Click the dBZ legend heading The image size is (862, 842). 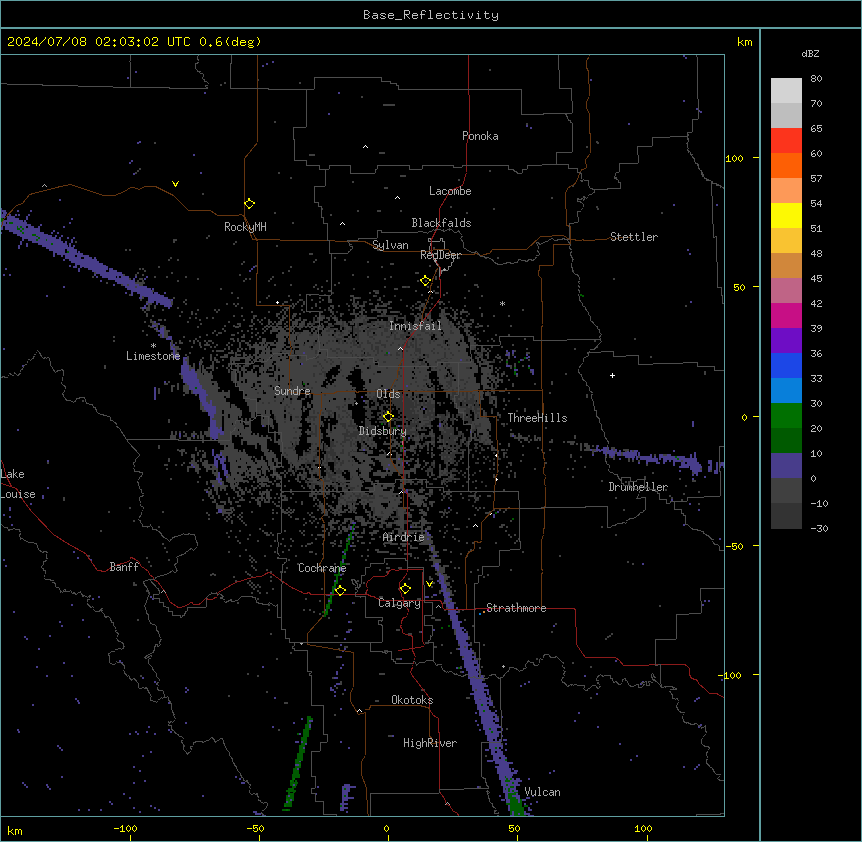click(810, 54)
